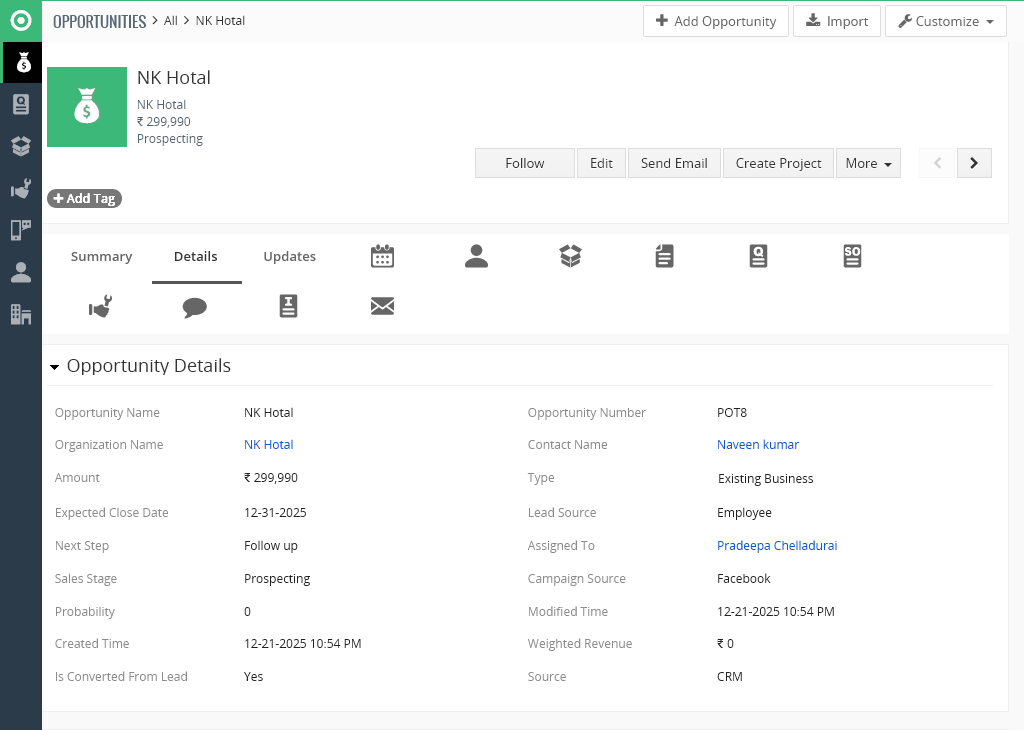Click the Amount value ₹ 299,990 in details

pyautogui.click(x=270, y=478)
